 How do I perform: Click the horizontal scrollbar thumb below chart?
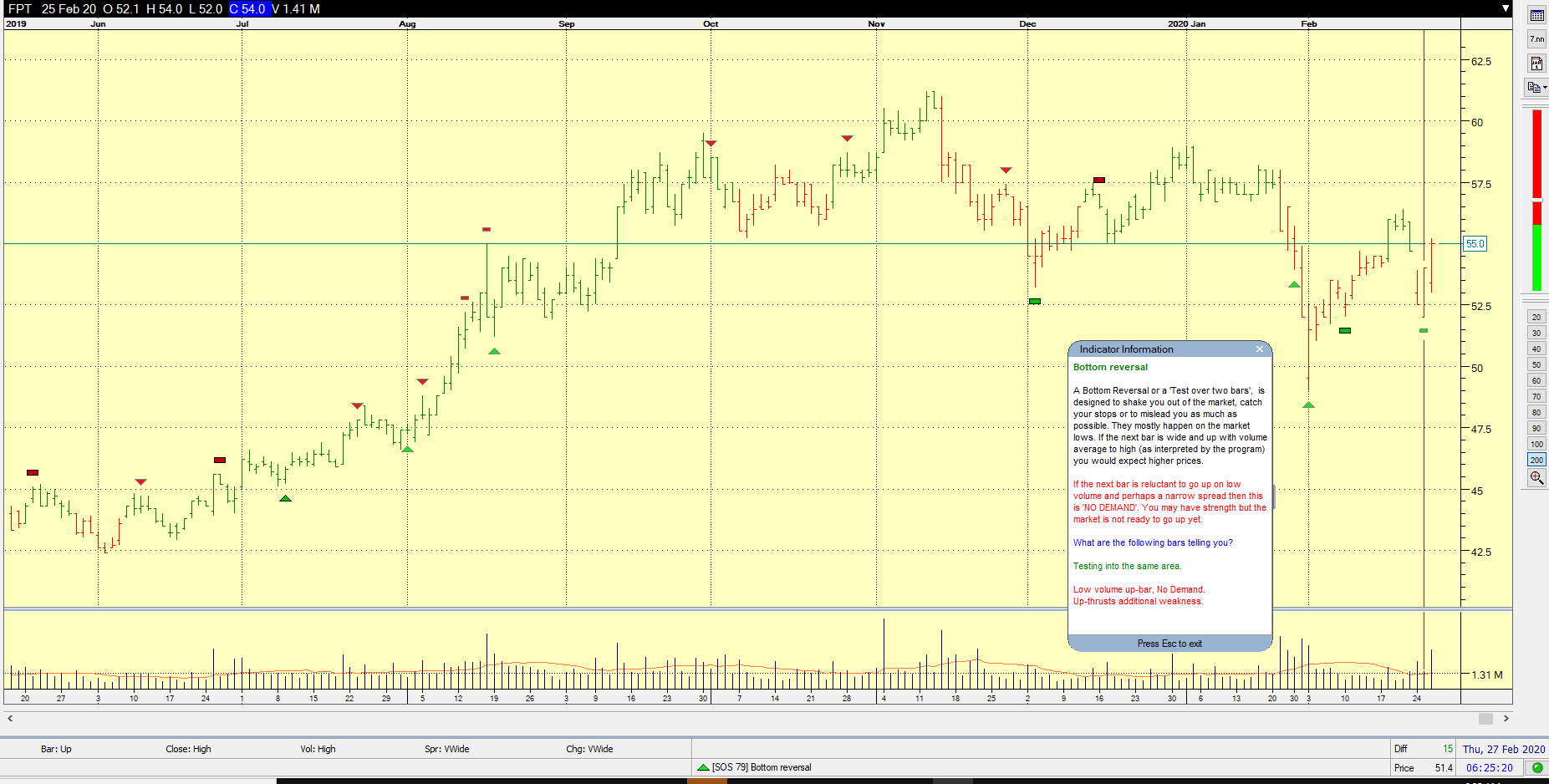click(x=1485, y=718)
